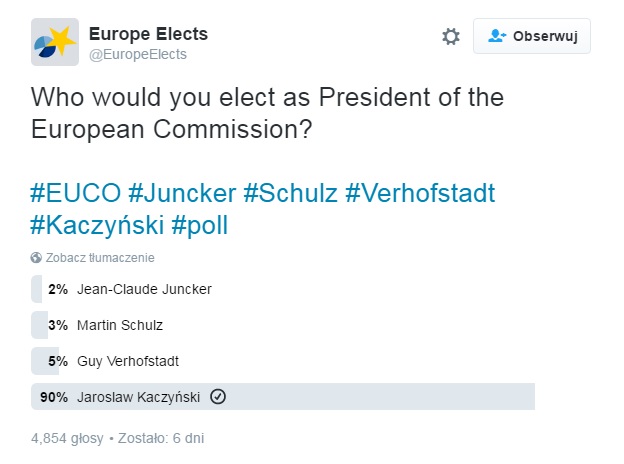Image resolution: width=624 pixels, height=464 pixels.
Task: Open the #Juncker hashtag
Action: pos(182,193)
